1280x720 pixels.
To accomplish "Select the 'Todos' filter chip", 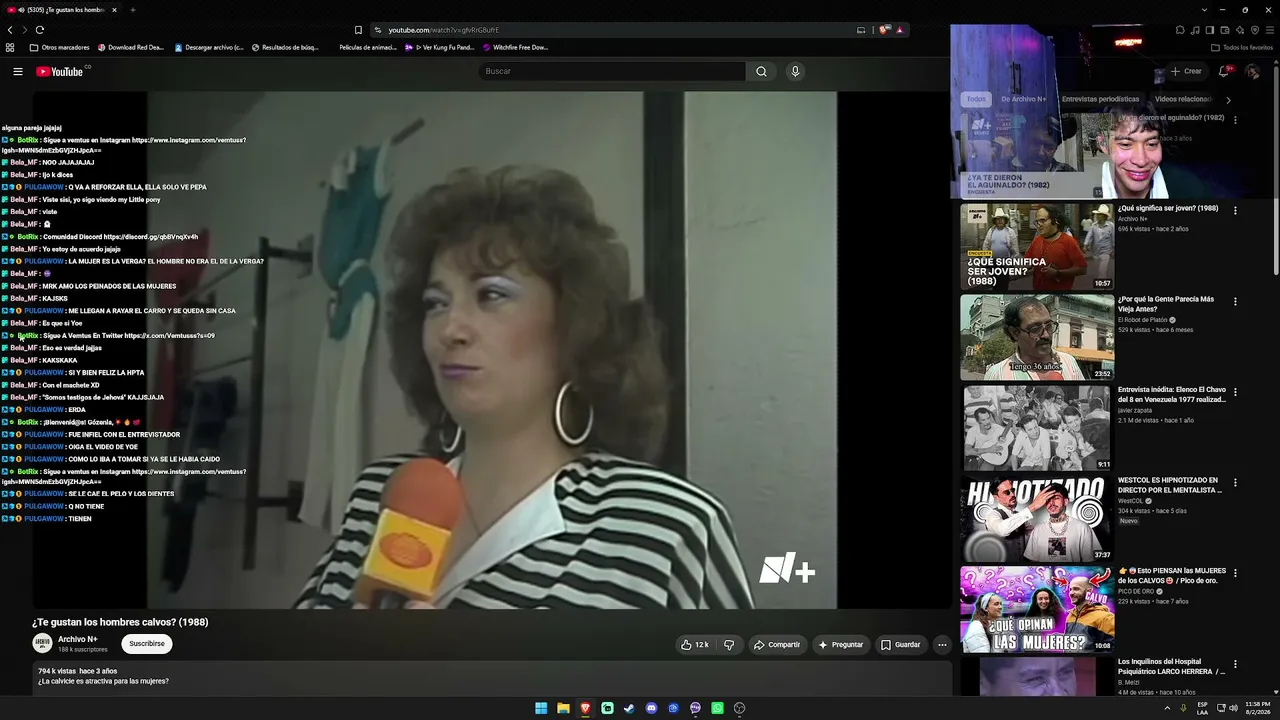I will (976, 99).
